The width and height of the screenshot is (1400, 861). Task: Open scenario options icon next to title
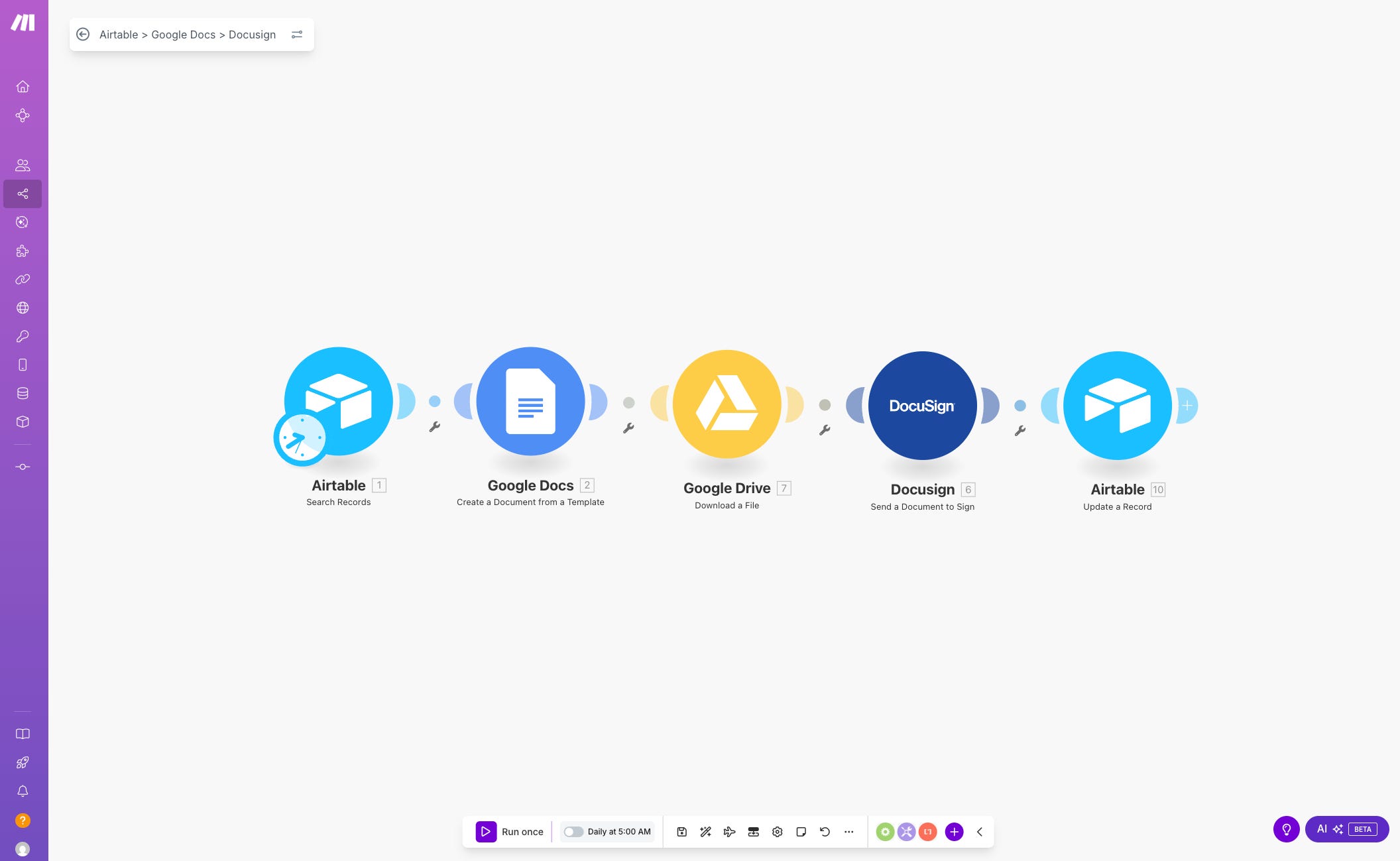[297, 34]
